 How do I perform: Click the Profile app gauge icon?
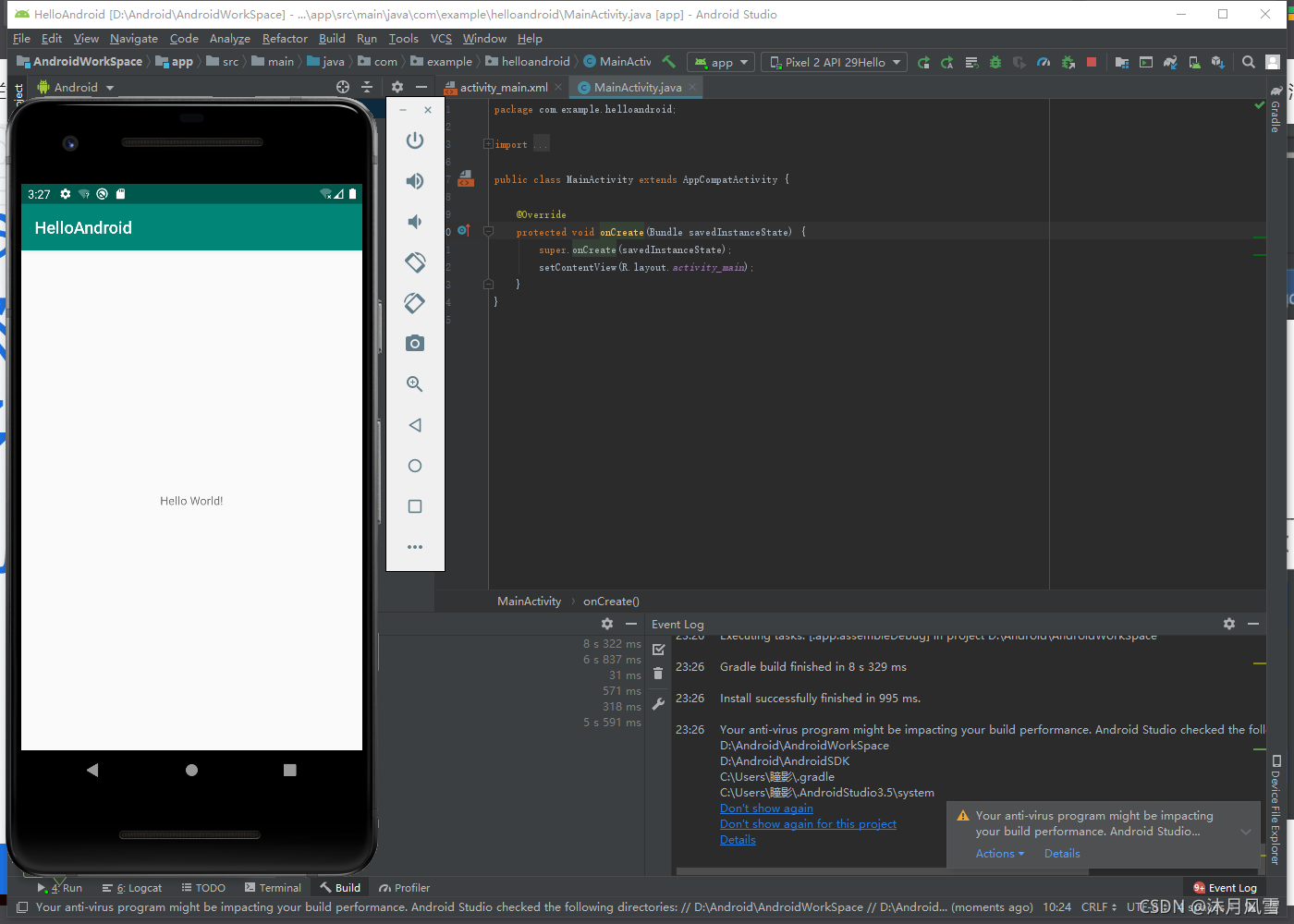[1044, 62]
